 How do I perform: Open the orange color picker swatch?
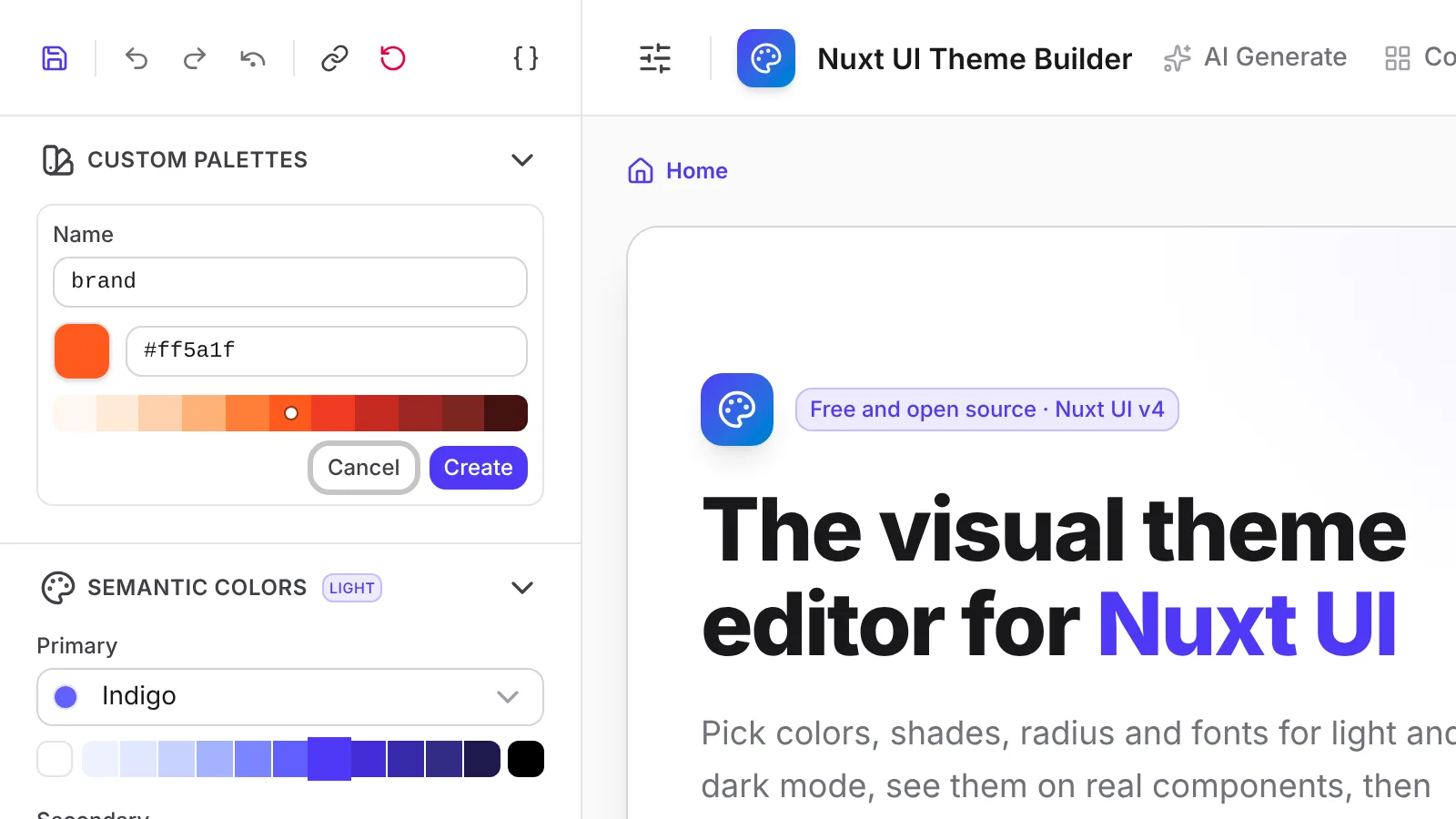(82, 351)
